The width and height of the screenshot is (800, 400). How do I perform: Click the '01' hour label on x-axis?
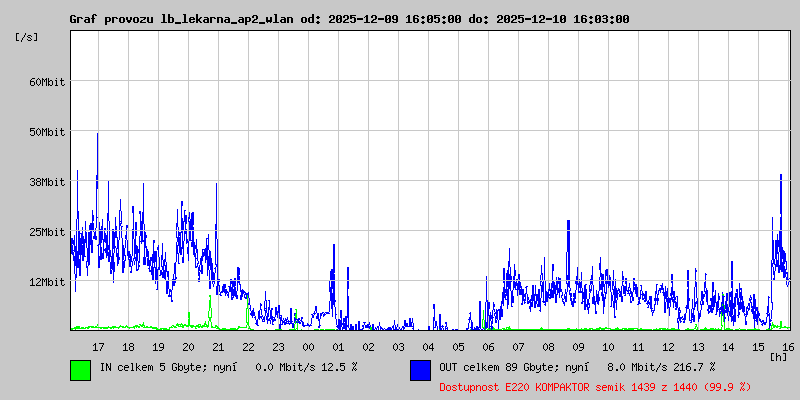pos(338,347)
